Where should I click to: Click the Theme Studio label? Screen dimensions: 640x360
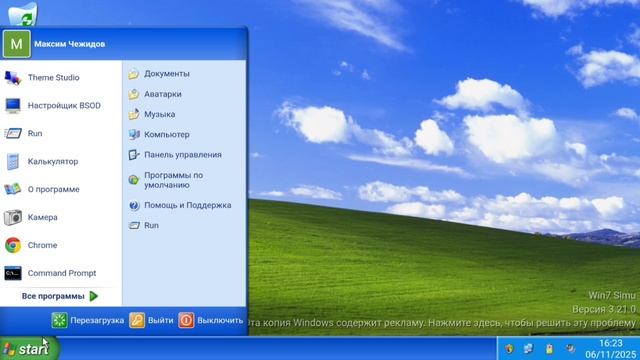[53, 78]
